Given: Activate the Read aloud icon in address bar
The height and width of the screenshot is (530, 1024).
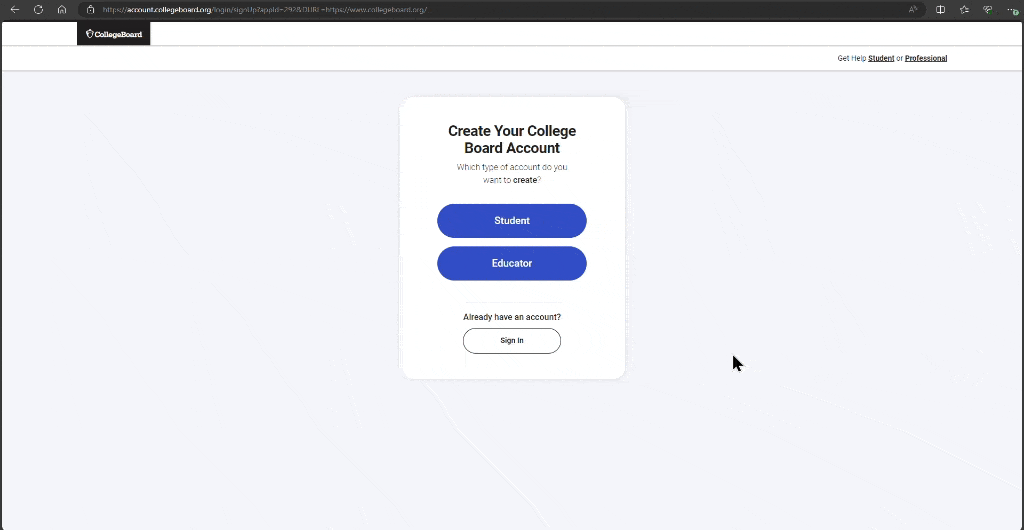Looking at the screenshot, I should pos(913,10).
